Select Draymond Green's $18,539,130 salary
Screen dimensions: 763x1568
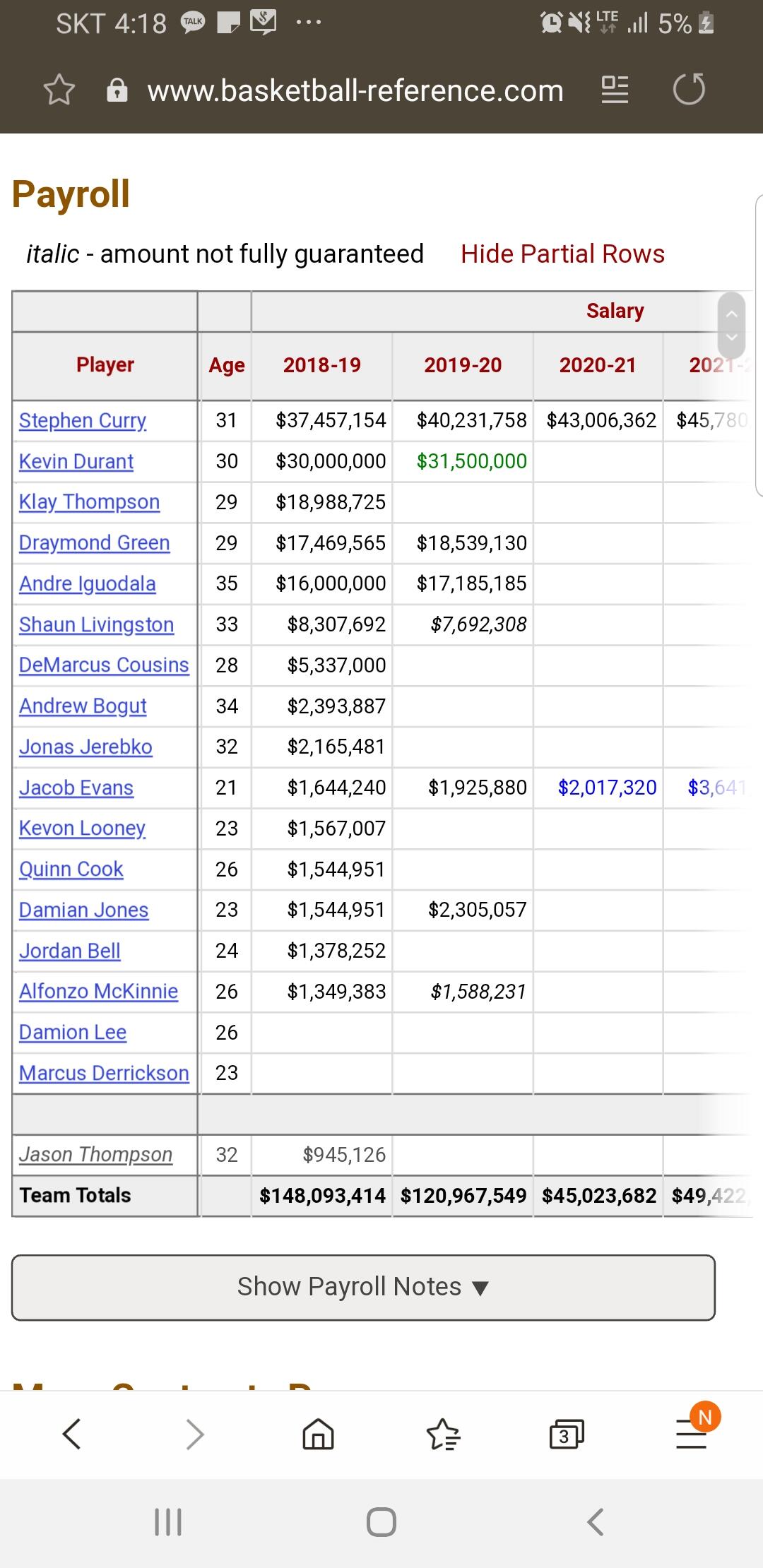click(472, 543)
